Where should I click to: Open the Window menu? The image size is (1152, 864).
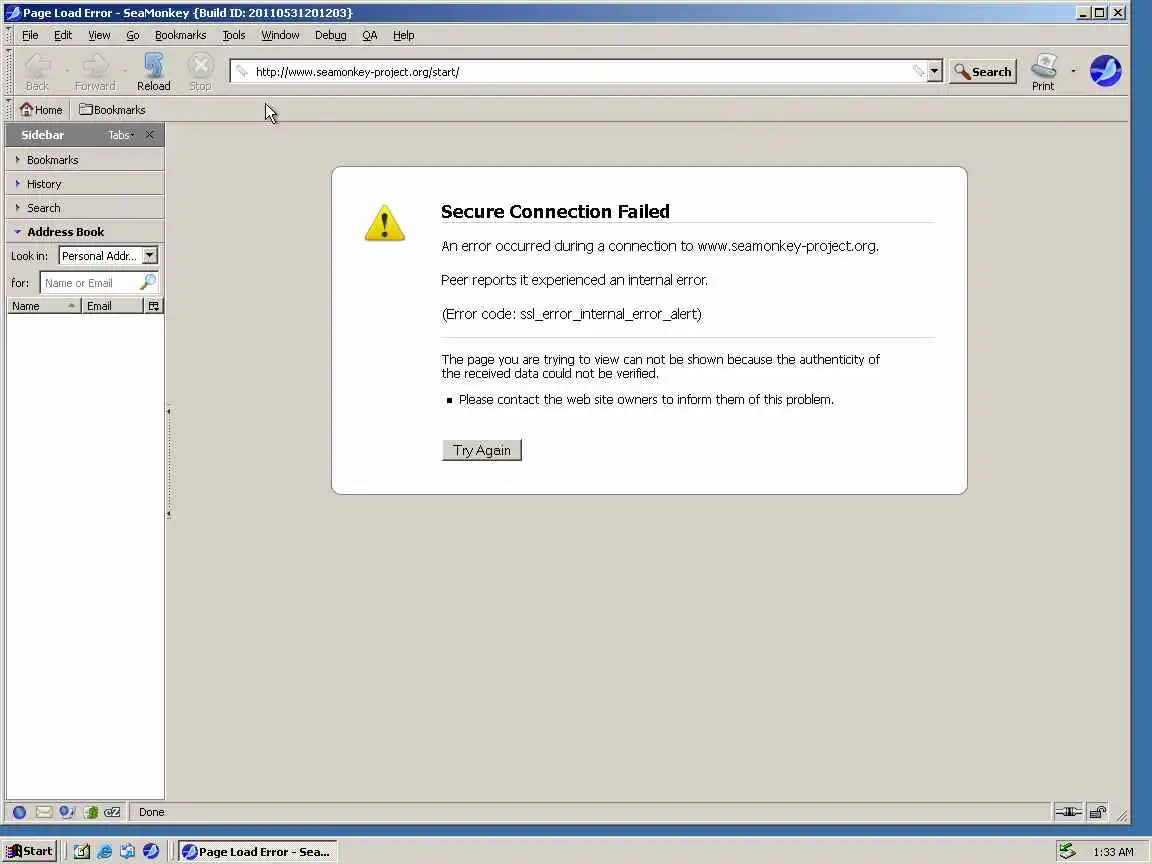click(x=280, y=35)
